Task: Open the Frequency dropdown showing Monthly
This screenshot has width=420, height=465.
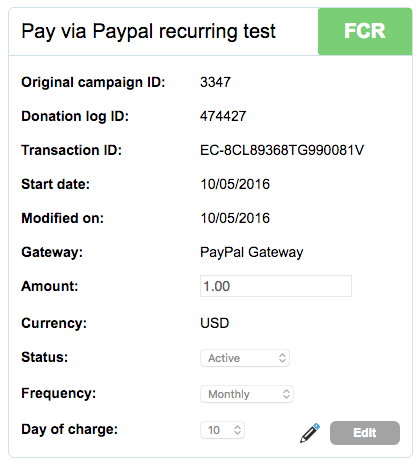Action: [x=247, y=394]
